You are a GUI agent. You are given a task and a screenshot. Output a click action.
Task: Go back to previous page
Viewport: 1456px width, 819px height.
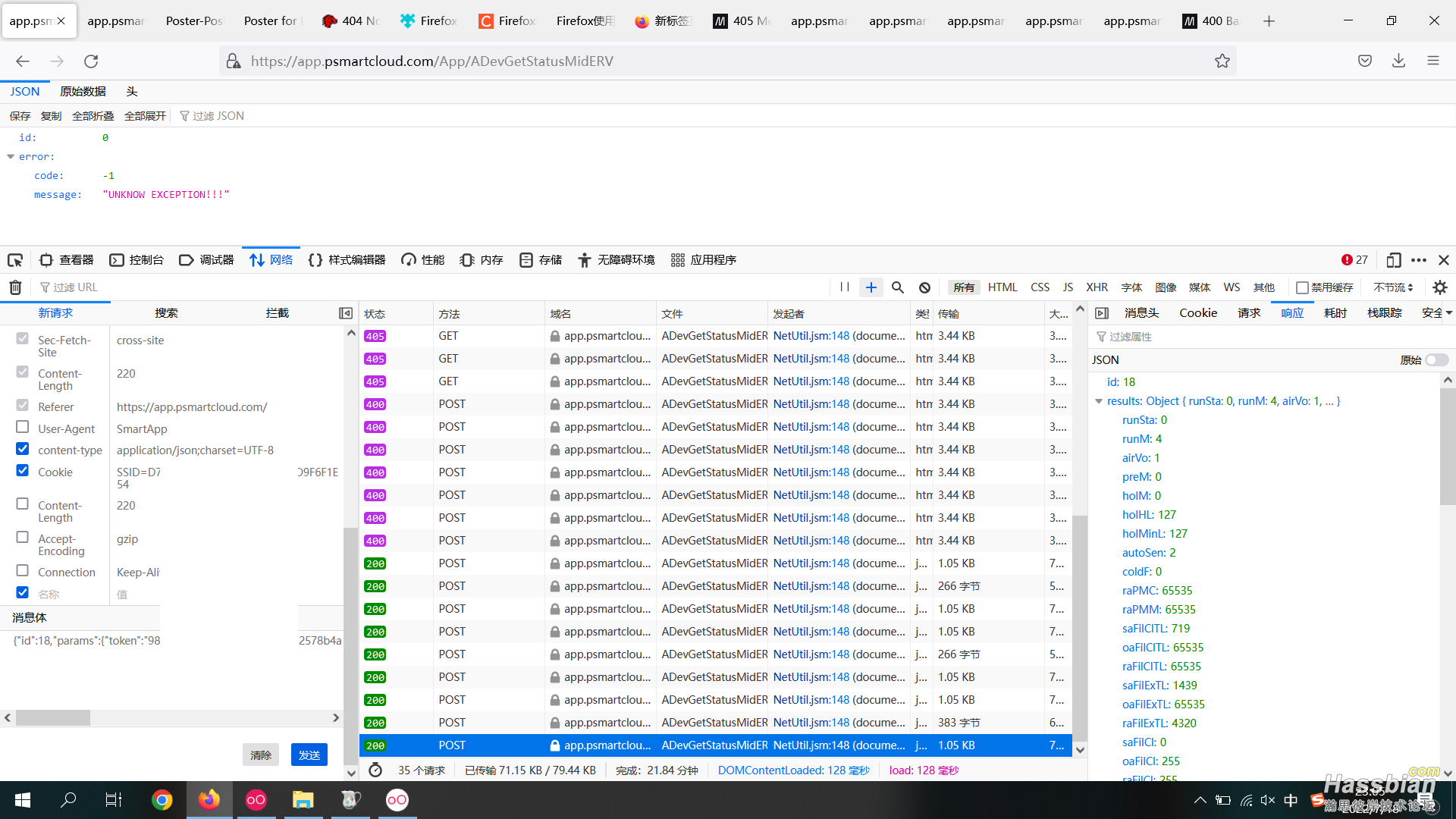(23, 61)
